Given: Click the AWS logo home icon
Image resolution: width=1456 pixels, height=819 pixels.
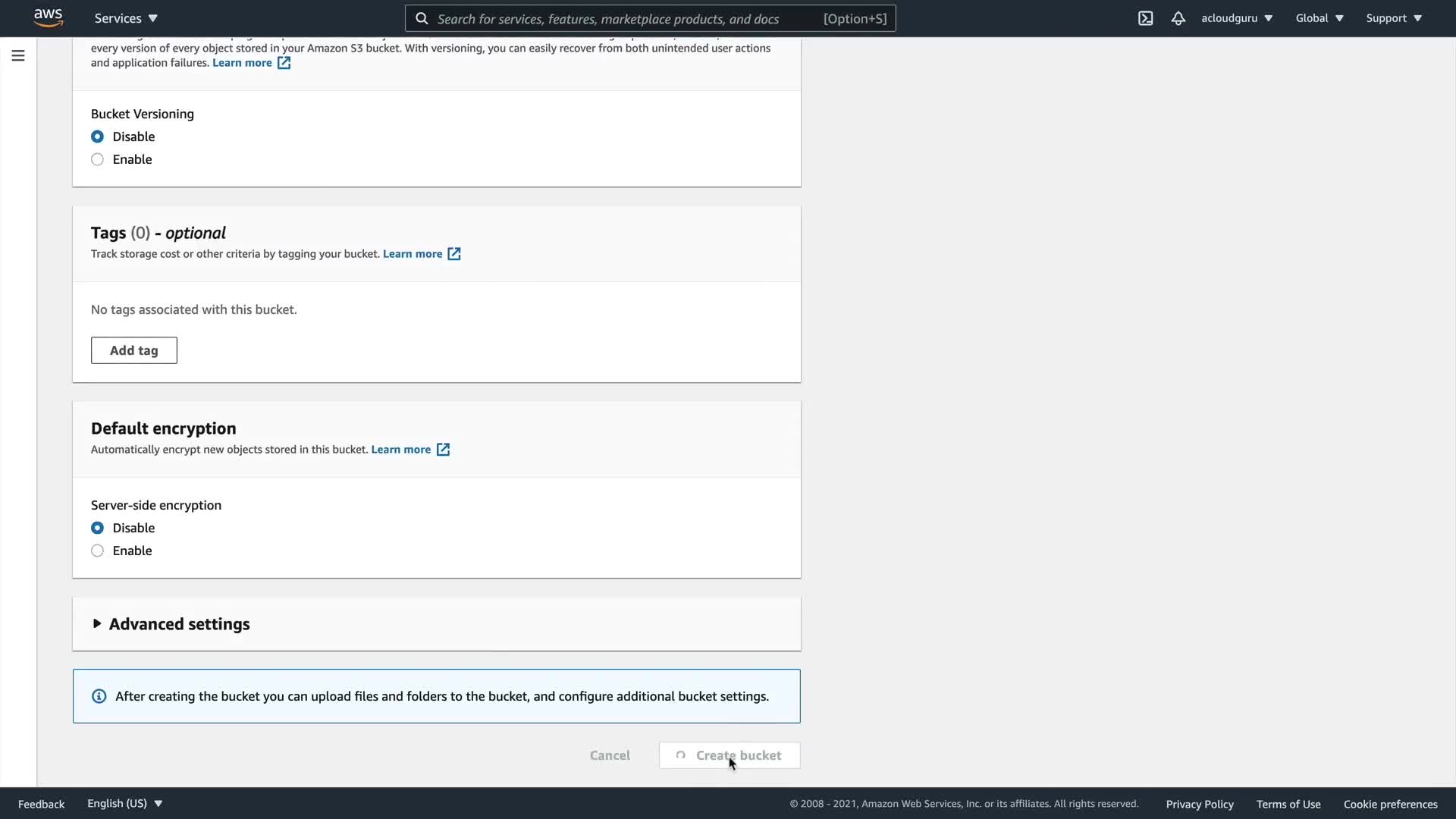Looking at the screenshot, I should (48, 17).
